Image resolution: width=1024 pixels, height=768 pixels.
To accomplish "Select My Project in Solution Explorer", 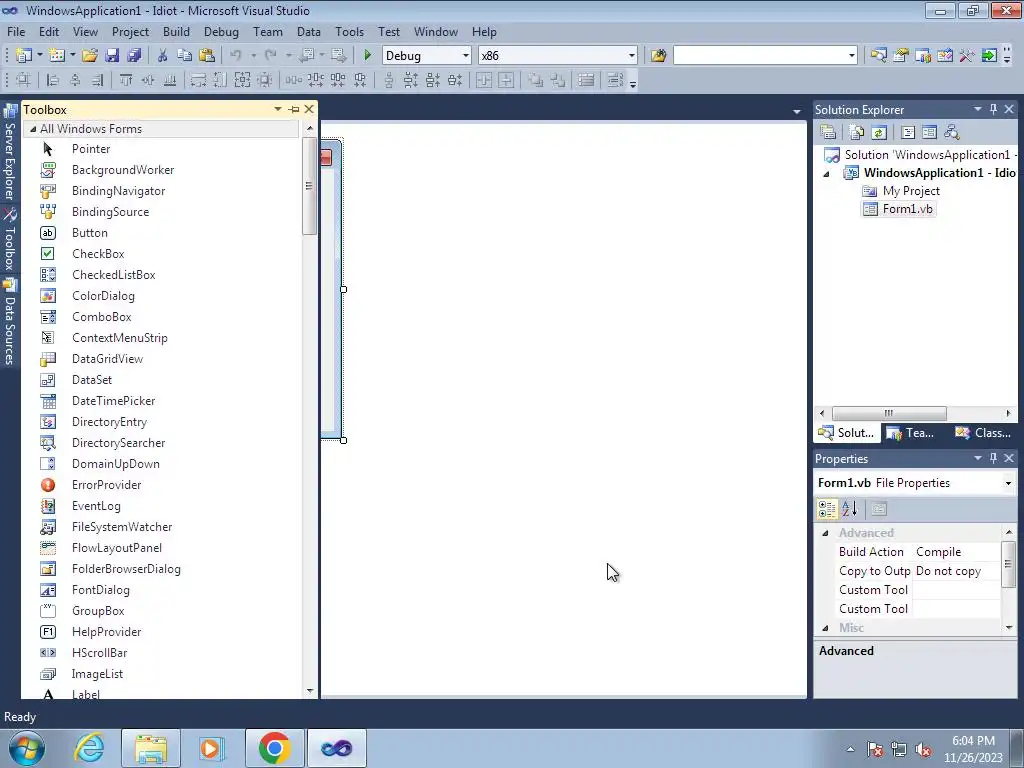I will [x=910, y=191].
